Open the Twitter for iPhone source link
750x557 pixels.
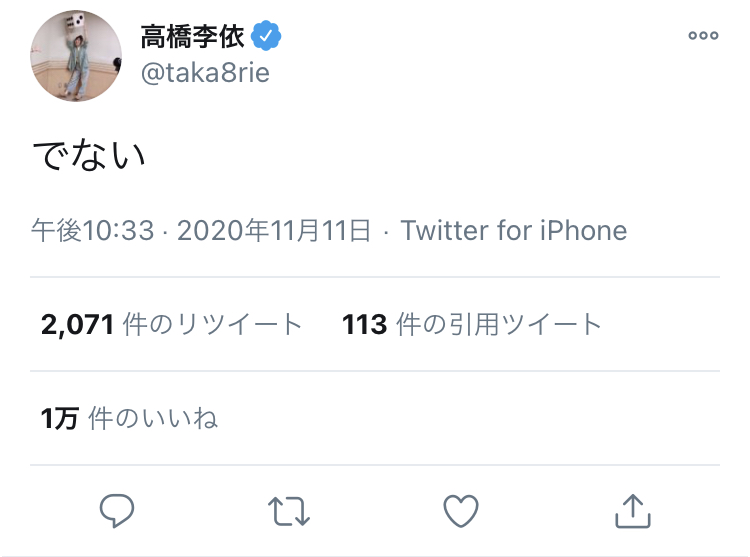[x=514, y=231]
